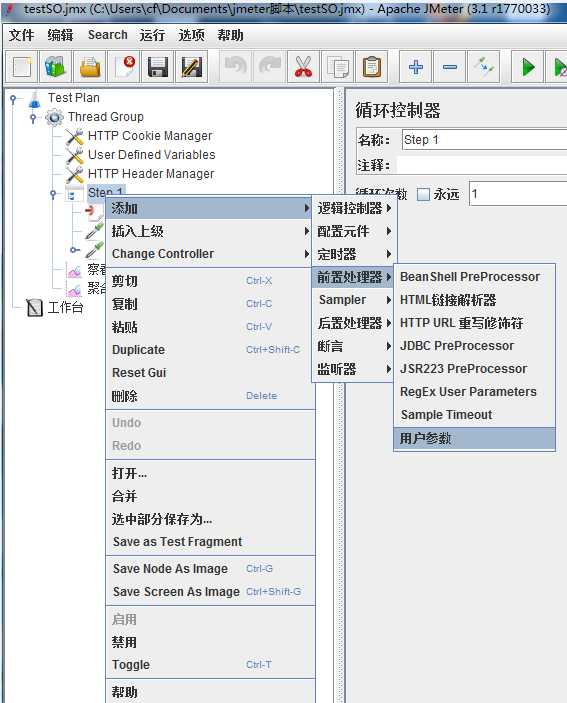
Task: Click the Paste clipboard toolbar icon
Action: pos(372,67)
